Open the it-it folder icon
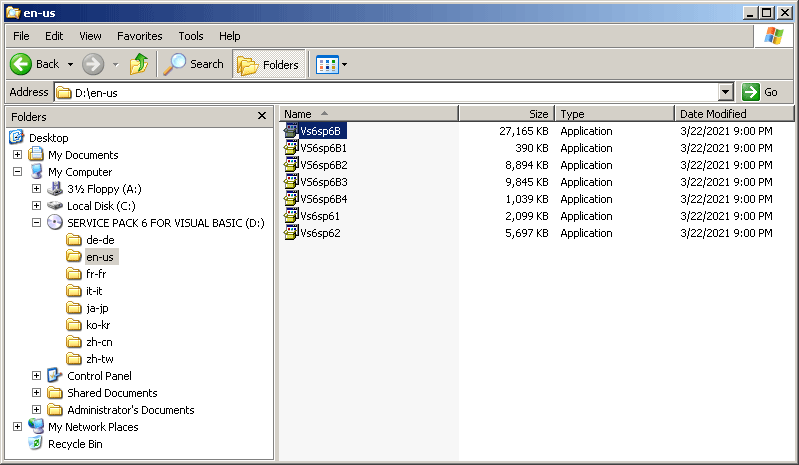The image size is (799, 465). point(74,291)
